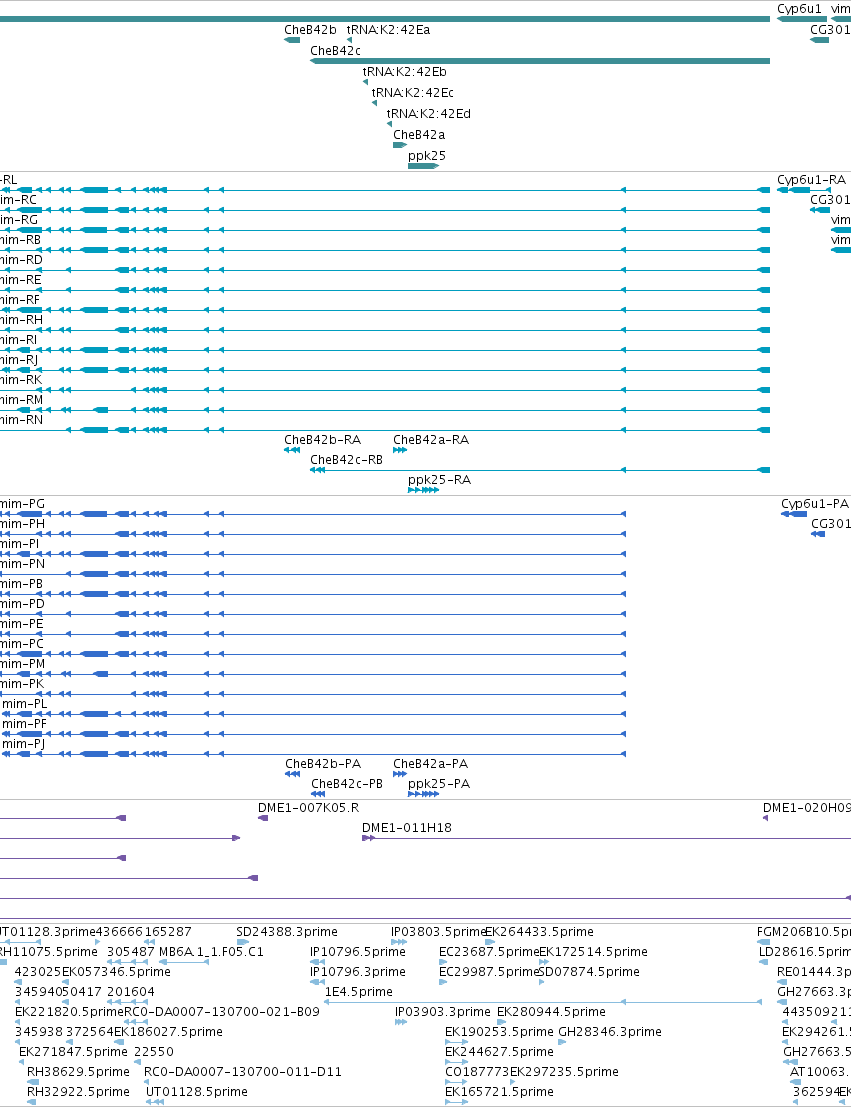The image size is (851, 1107).
Task: Click the tRNA:K2:42Ea gene label
Action: click(388, 30)
